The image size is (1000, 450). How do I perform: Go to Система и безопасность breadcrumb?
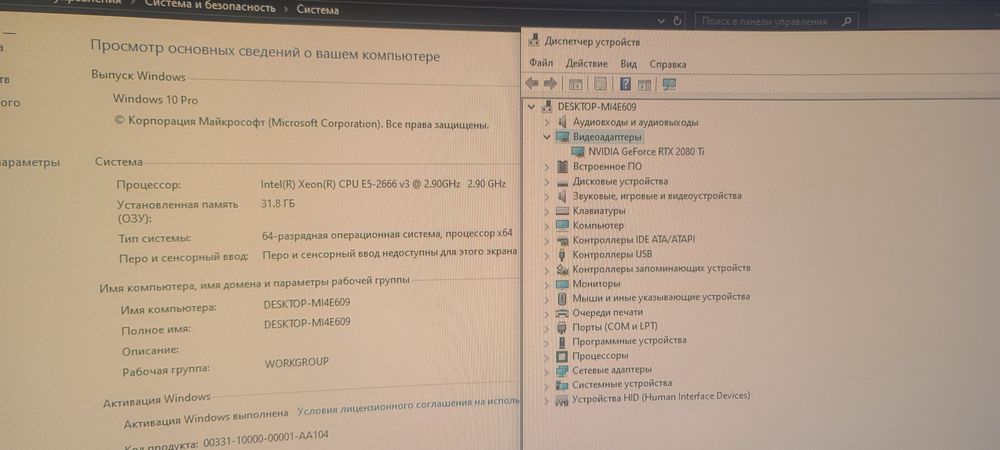(x=210, y=8)
